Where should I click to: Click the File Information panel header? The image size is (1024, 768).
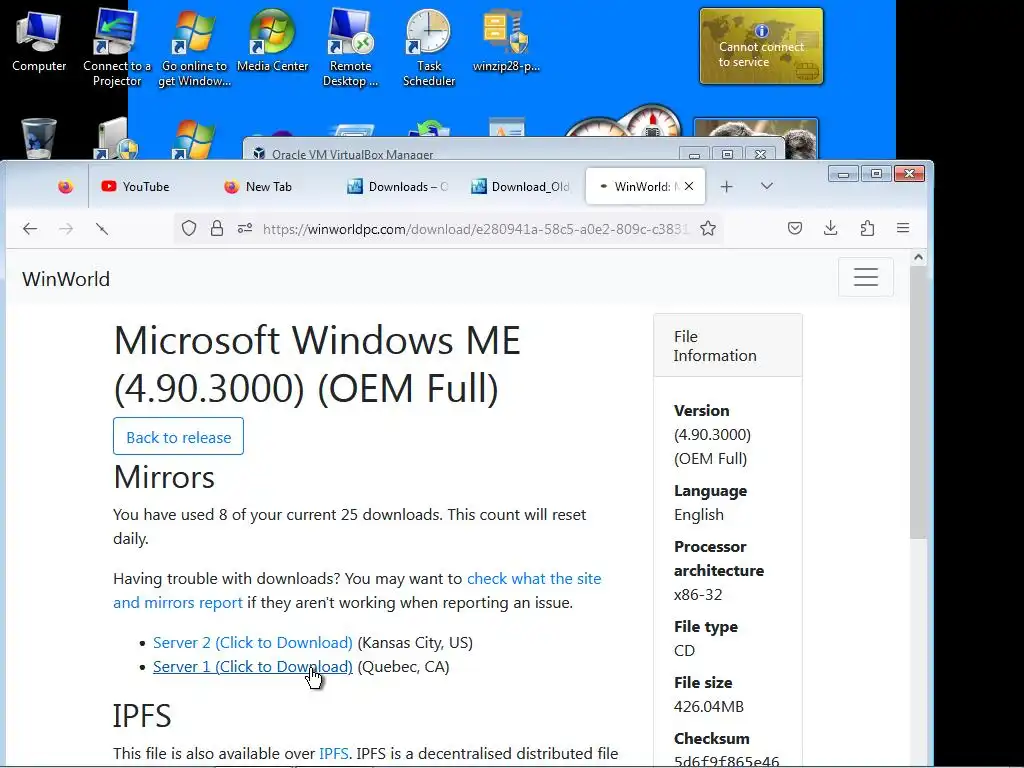tap(728, 345)
